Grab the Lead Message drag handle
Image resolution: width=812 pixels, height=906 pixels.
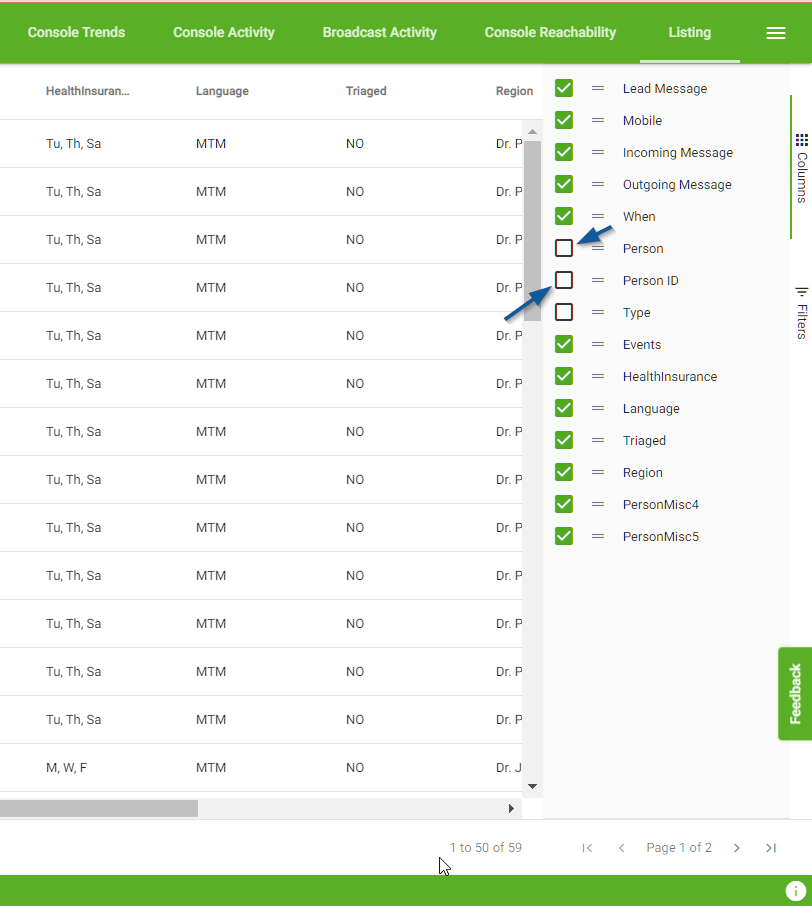pos(598,88)
